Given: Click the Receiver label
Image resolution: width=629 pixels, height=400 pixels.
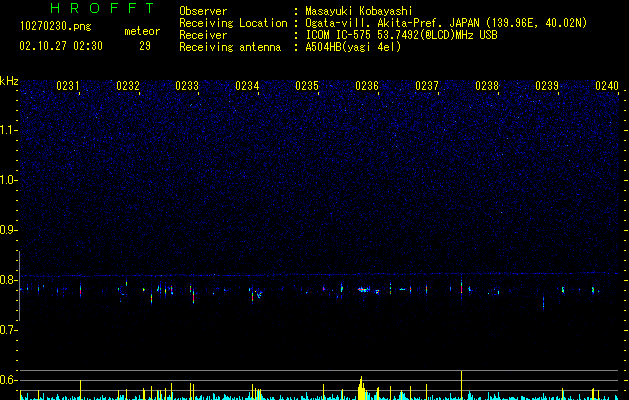Looking at the screenshot, I should coord(203,35).
